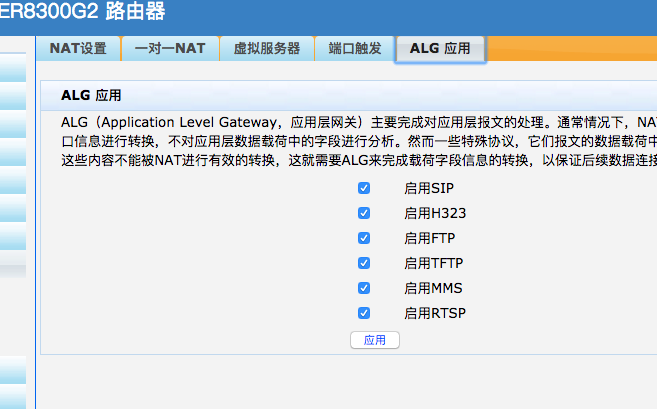Go to the 端口触发 tab
657x409 pixels.
(x=355, y=49)
